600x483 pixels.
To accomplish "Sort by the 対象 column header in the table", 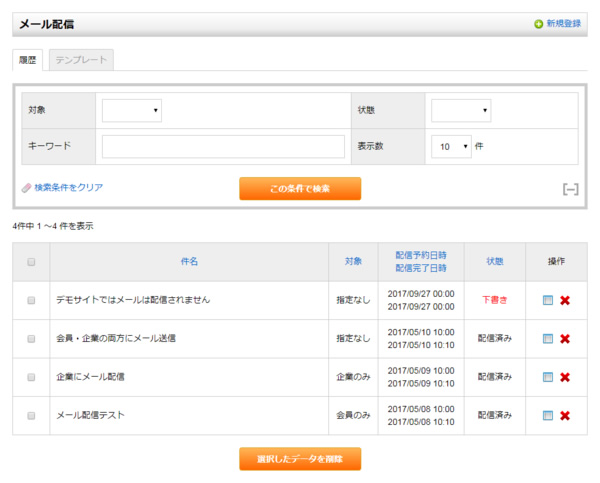I will pyautogui.click(x=353, y=261).
